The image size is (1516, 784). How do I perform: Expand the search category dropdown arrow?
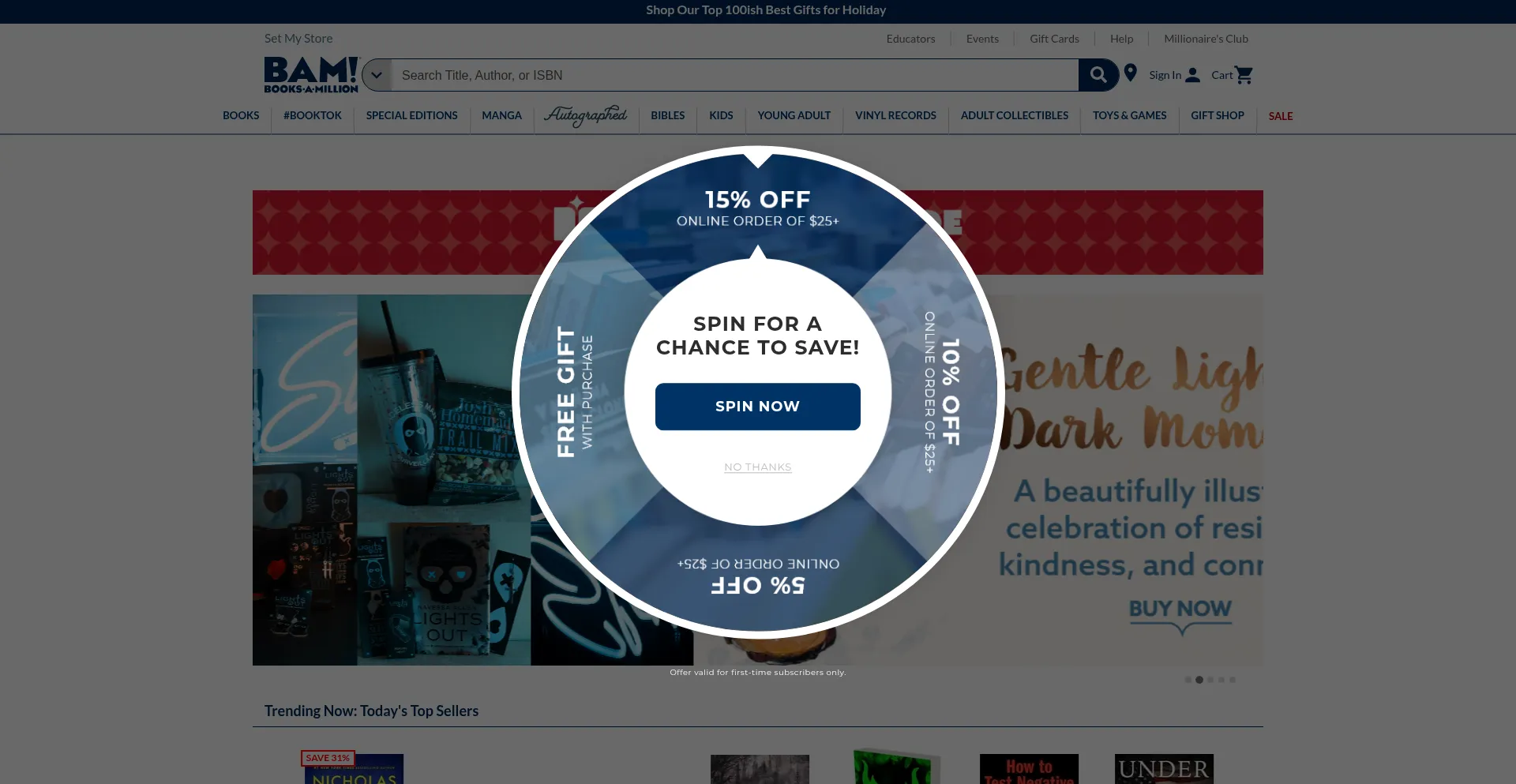pos(377,75)
